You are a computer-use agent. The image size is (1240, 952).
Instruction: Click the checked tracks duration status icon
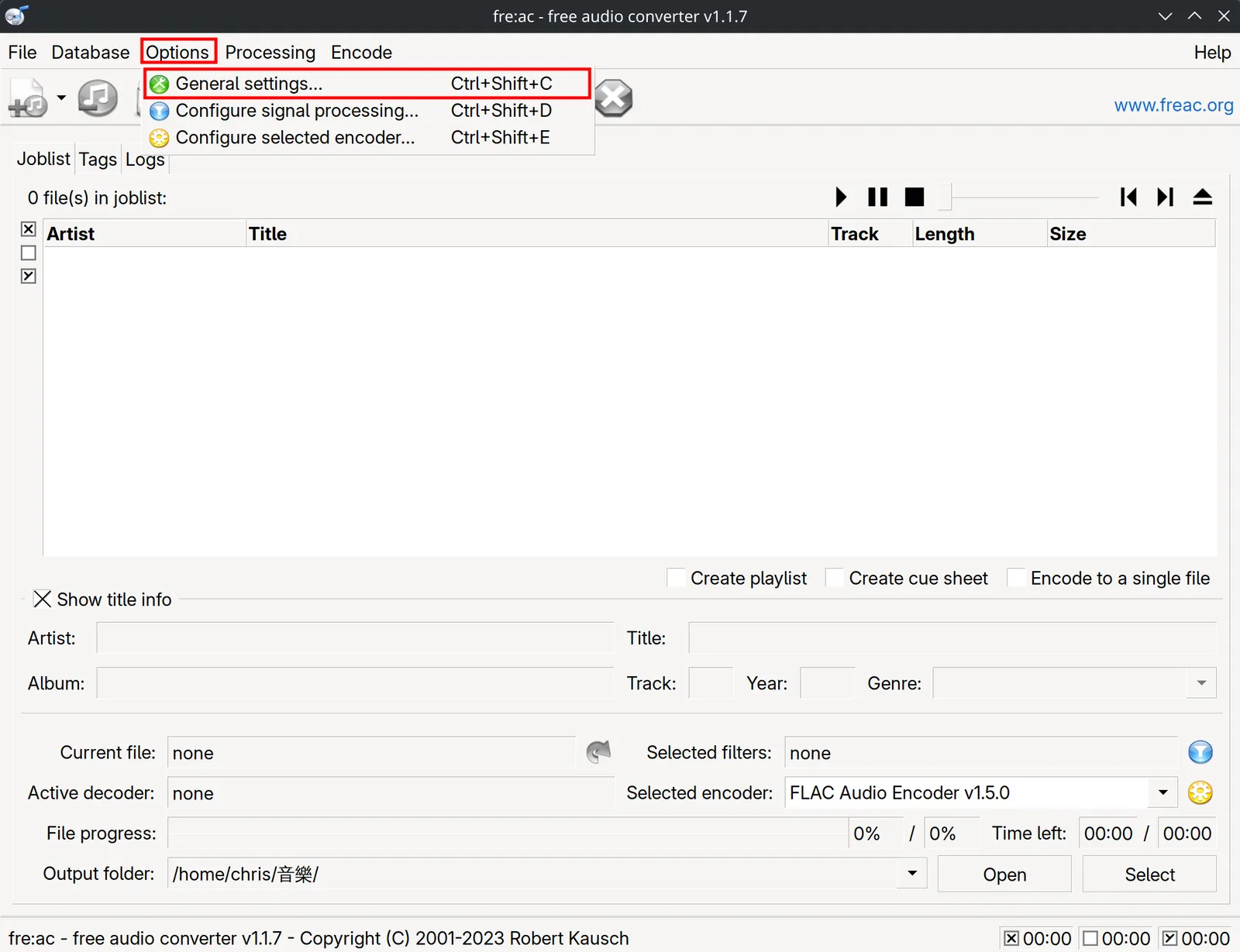point(1170,939)
